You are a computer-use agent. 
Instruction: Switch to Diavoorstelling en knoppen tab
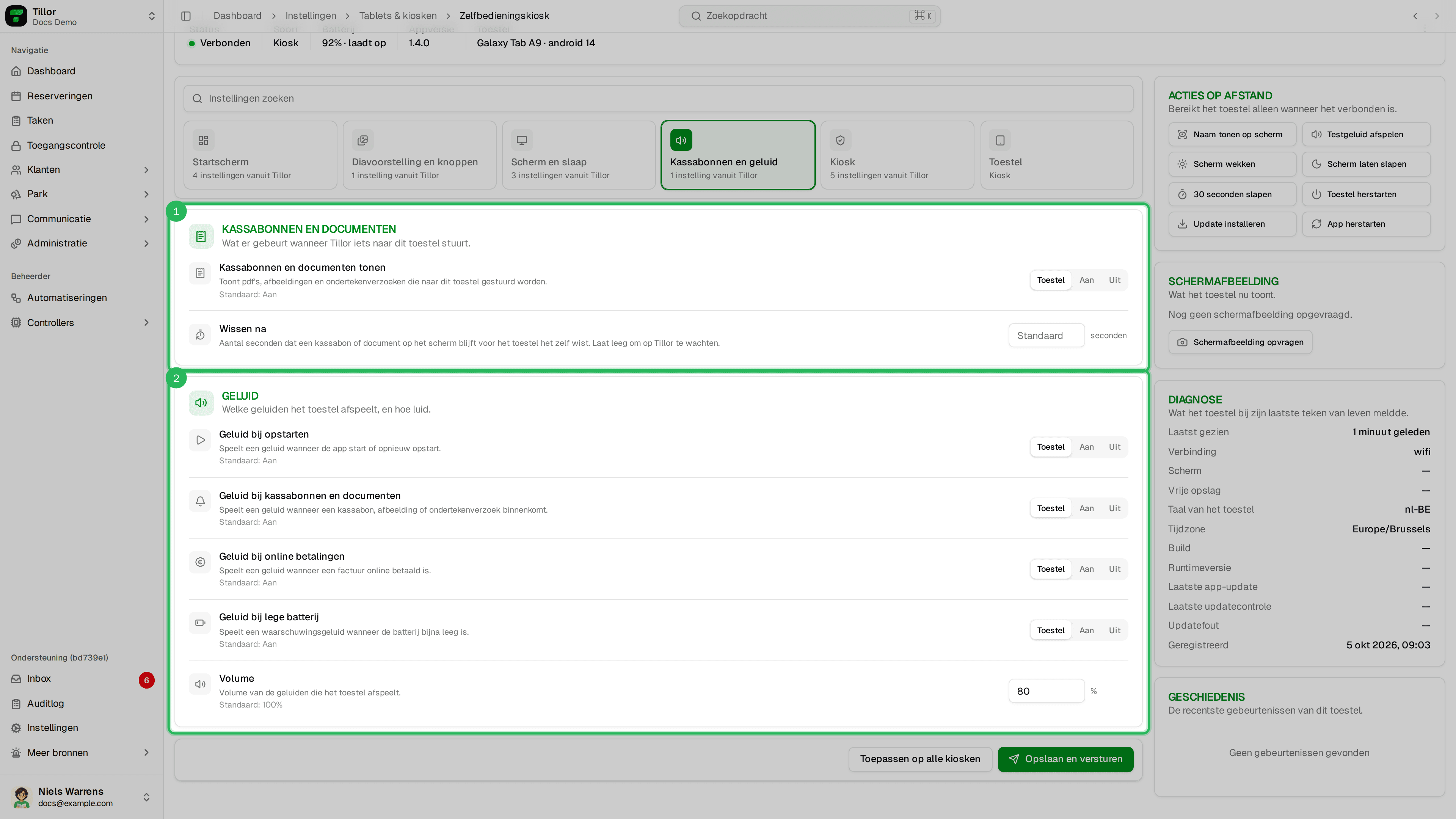coord(419,155)
